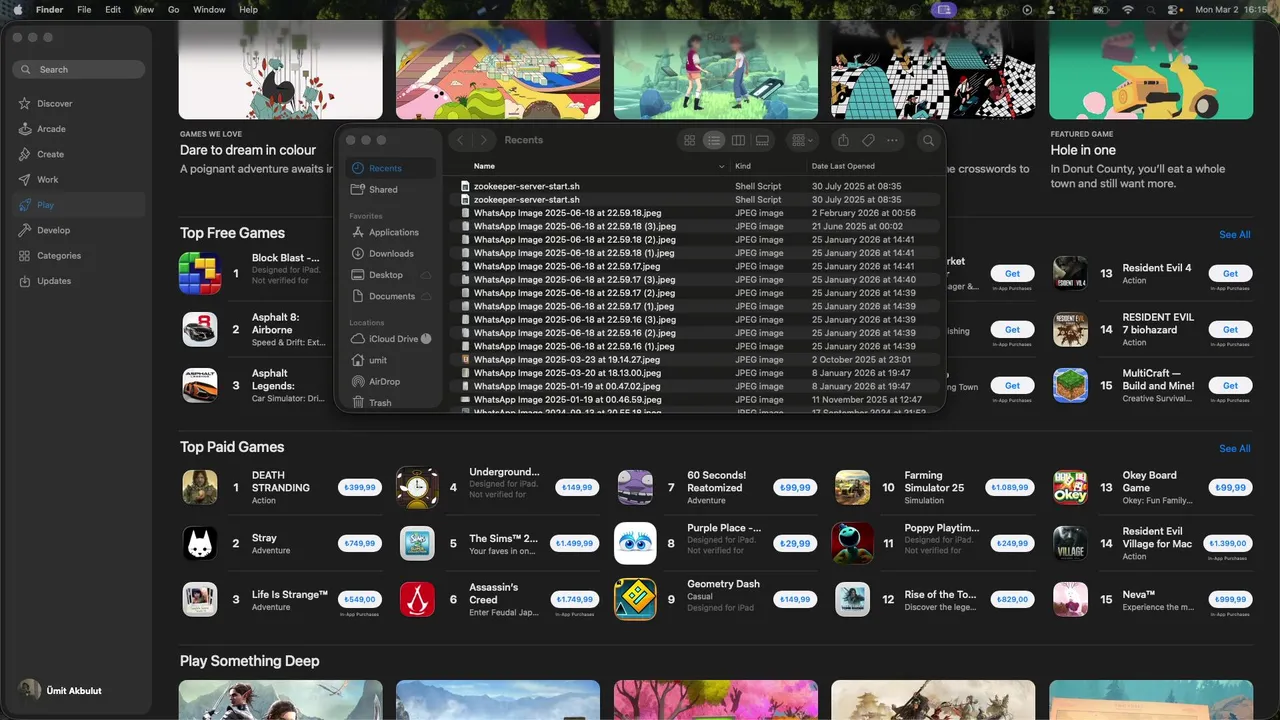The image size is (1280, 720).
Task: Open the File menu
Action: click(84, 9)
